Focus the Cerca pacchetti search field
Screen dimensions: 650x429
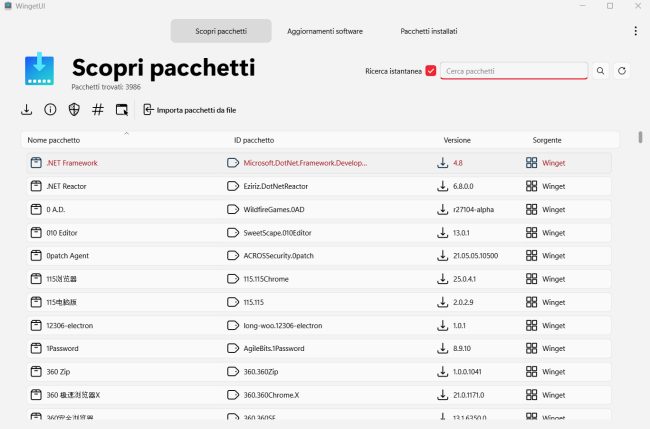click(514, 71)
